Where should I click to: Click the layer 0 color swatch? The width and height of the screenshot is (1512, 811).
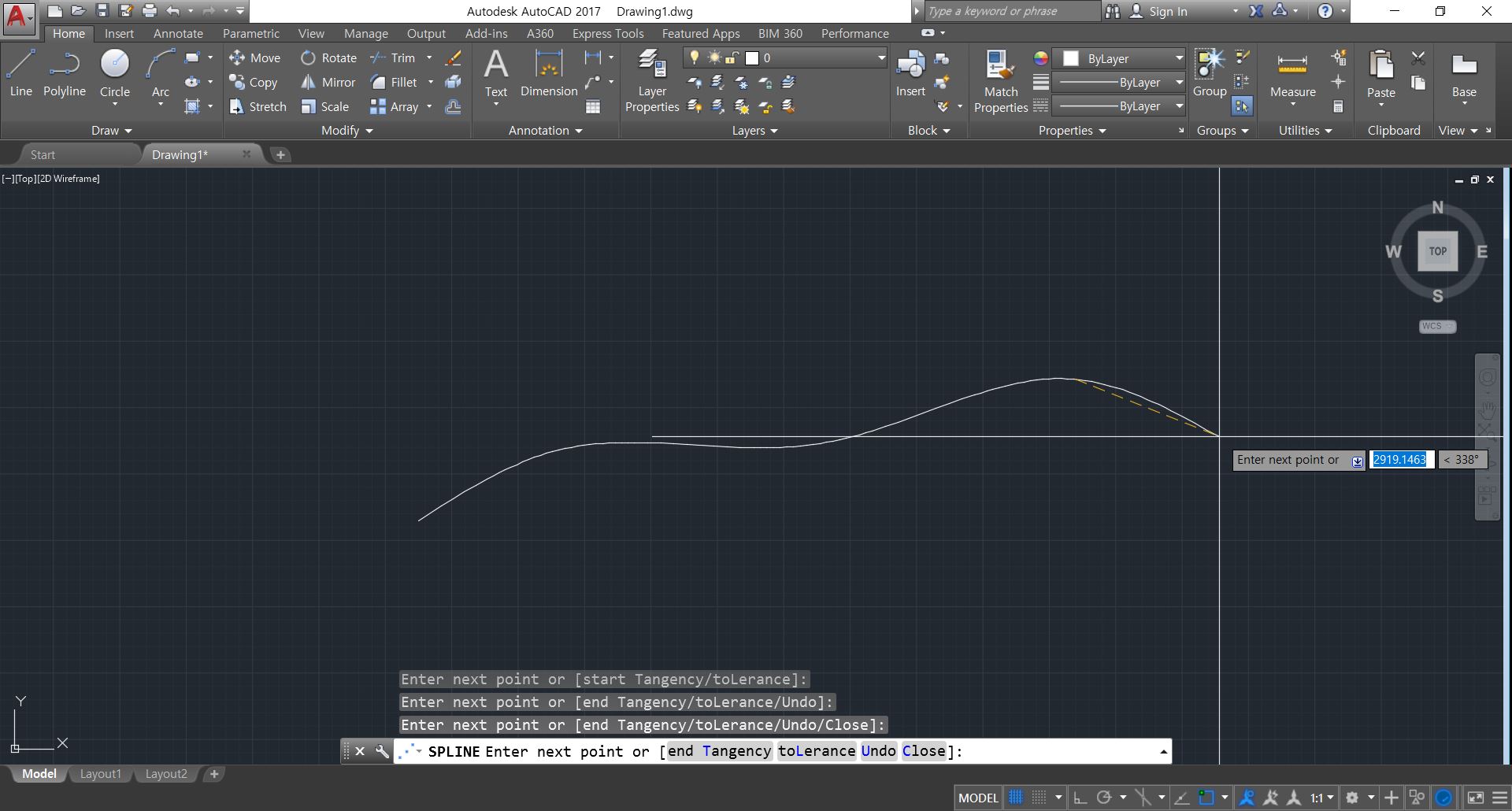752,57
